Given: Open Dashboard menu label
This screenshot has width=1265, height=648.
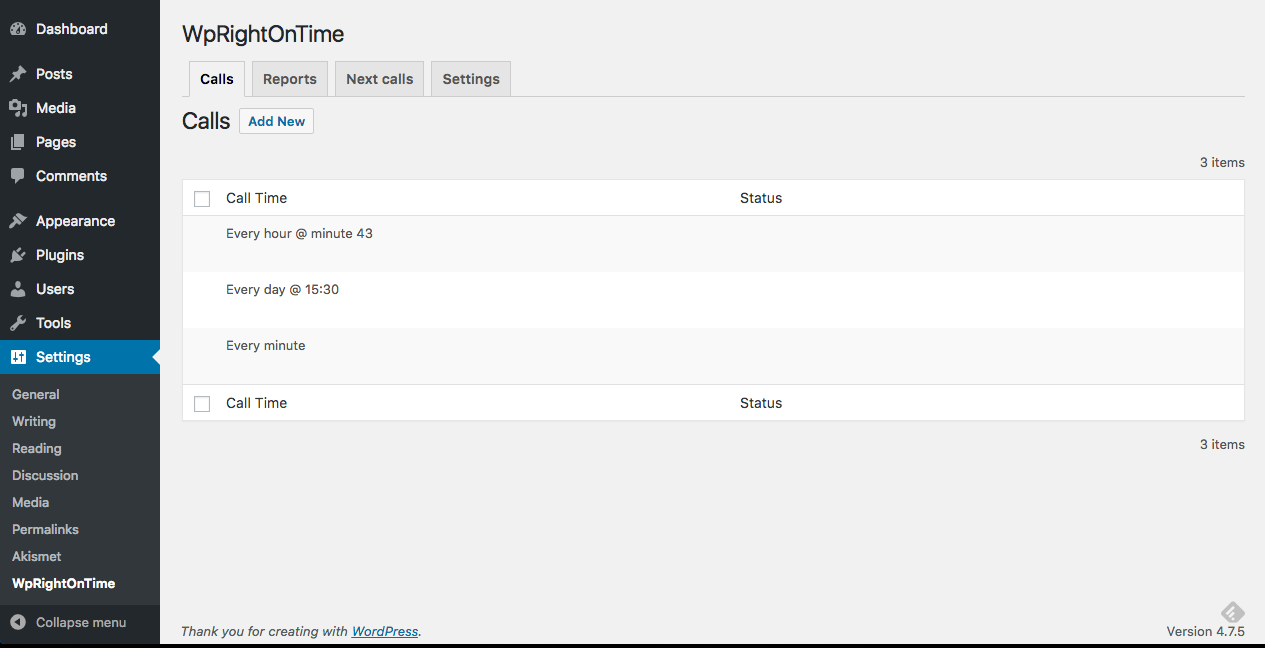Looking at the screenshot, I should [x=72, y=29].
